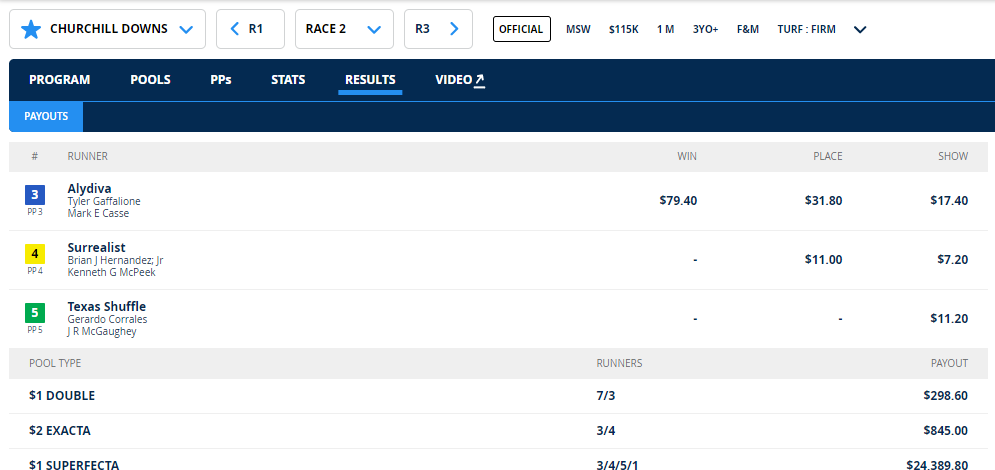Image resolution: width=995 pixels, height=470 pixels.
Task: Open the Race 2 selector dropdown
Action: [x=344, y=29]
